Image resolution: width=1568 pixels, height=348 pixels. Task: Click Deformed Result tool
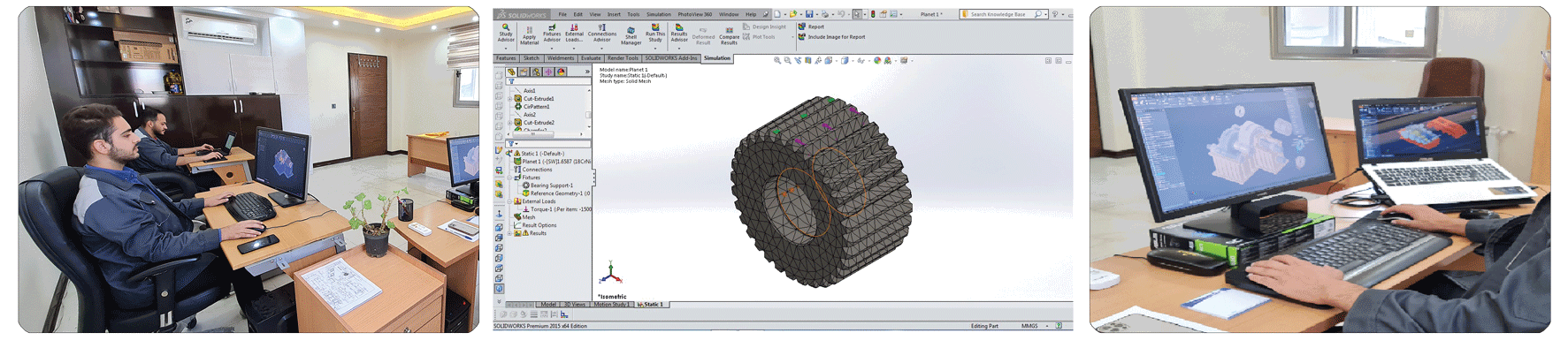(703, 36)
